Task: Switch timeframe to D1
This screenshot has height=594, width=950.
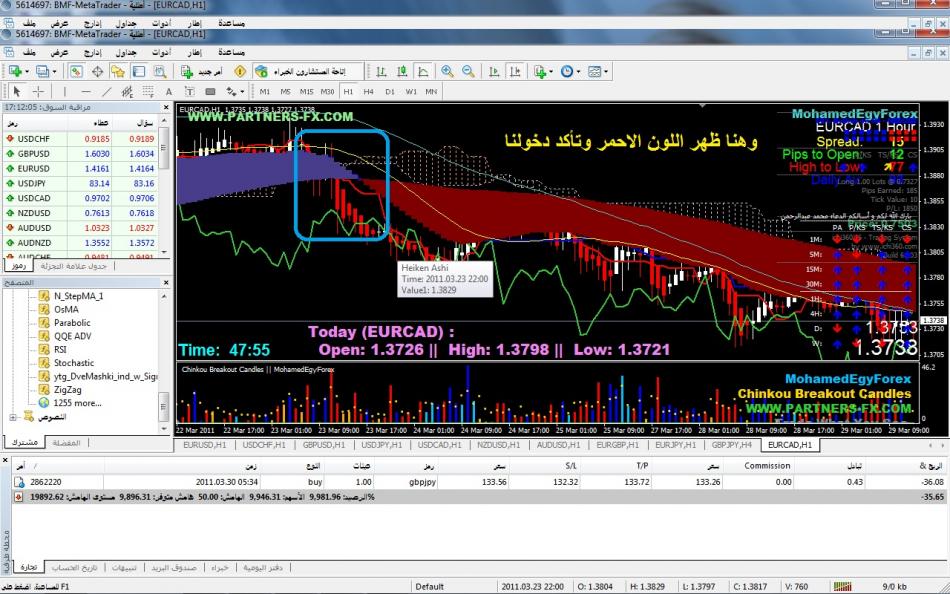Action: tap(390, 92)
